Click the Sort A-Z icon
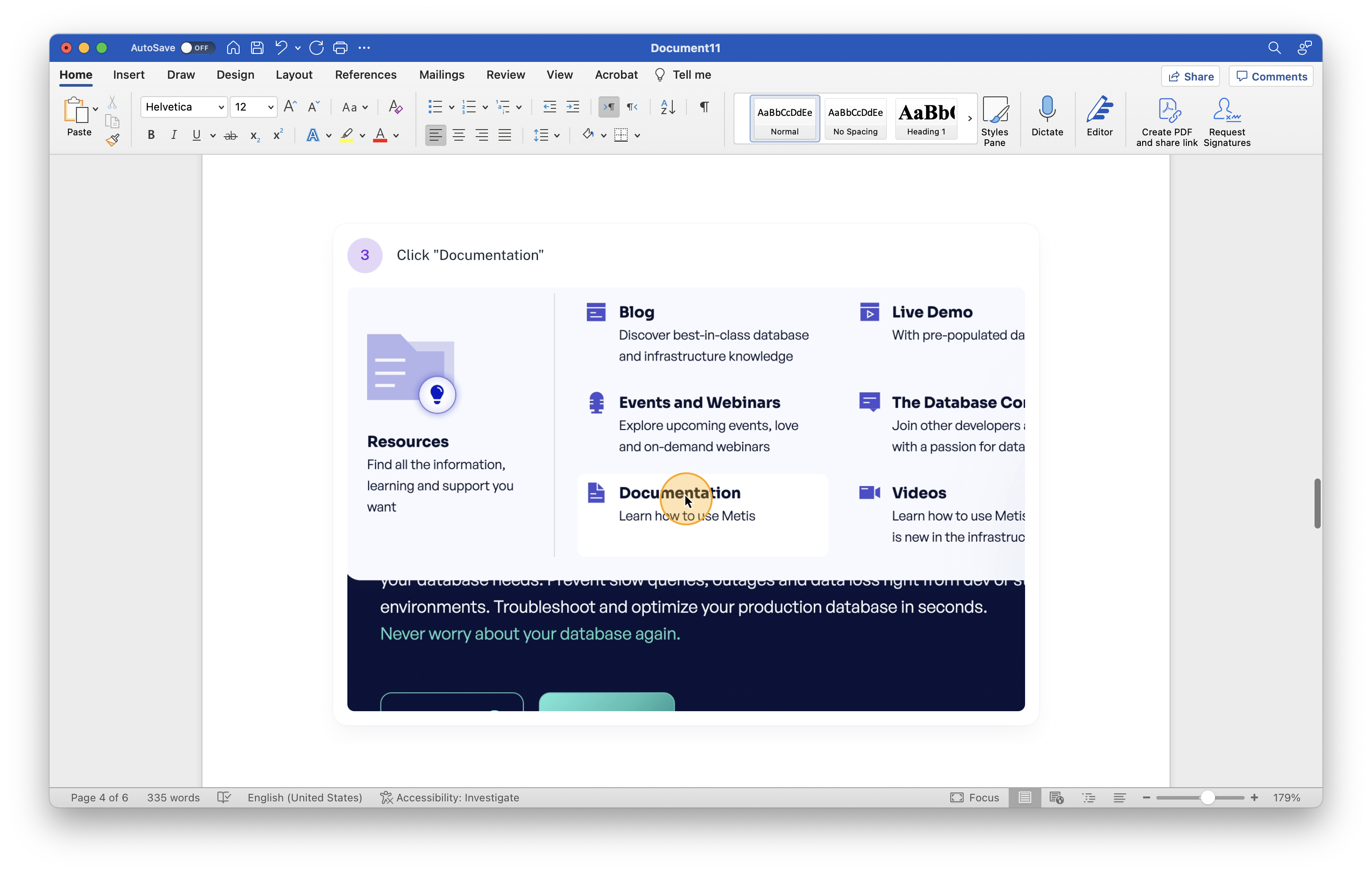 [668, 107]
